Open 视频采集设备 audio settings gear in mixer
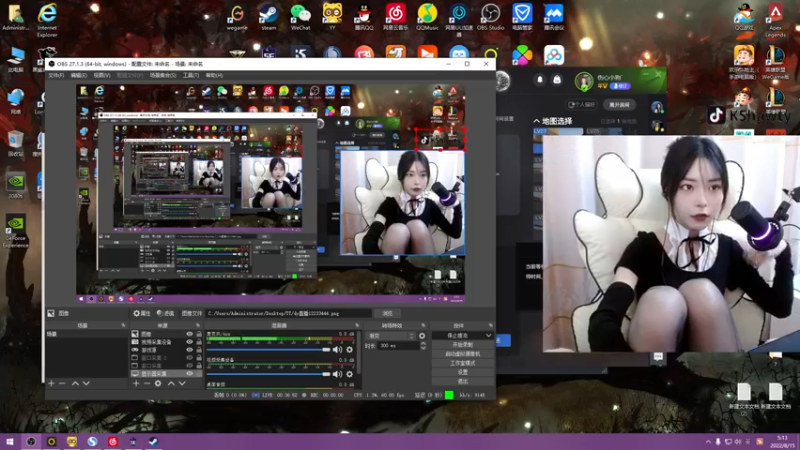This screenshot has height=450, width=800. coord(349,374)
